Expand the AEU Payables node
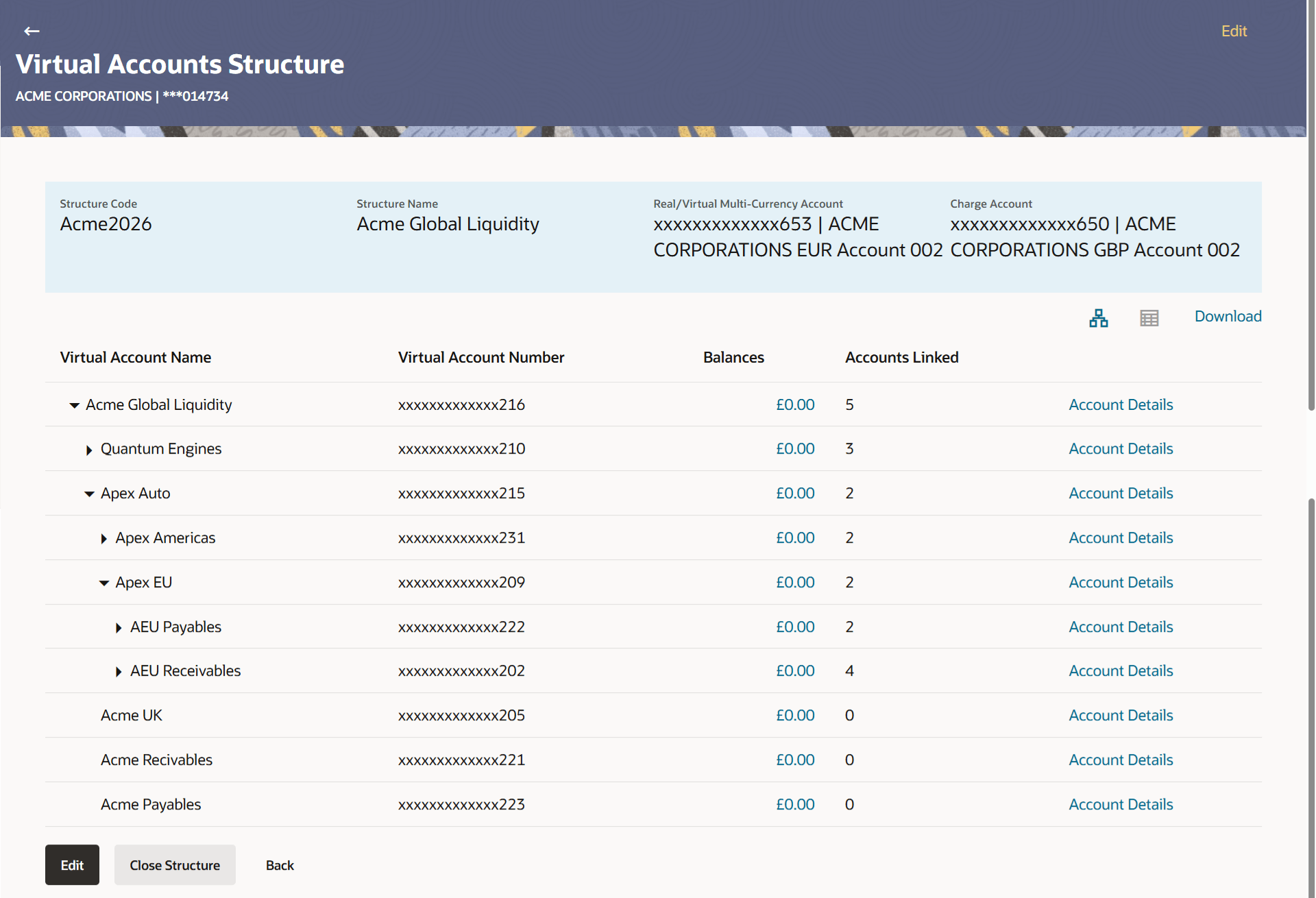Viewport: 1316px width, 898px height. point(119,628)
